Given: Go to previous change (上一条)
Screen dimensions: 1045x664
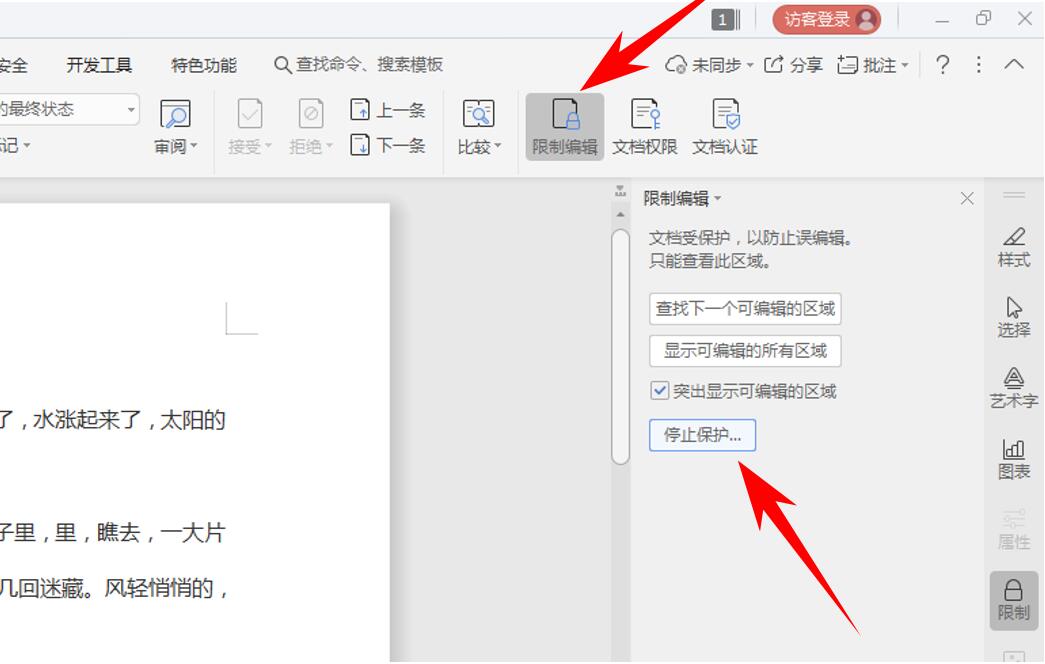Looking at the screenshot, I should (x=387, y=110).
